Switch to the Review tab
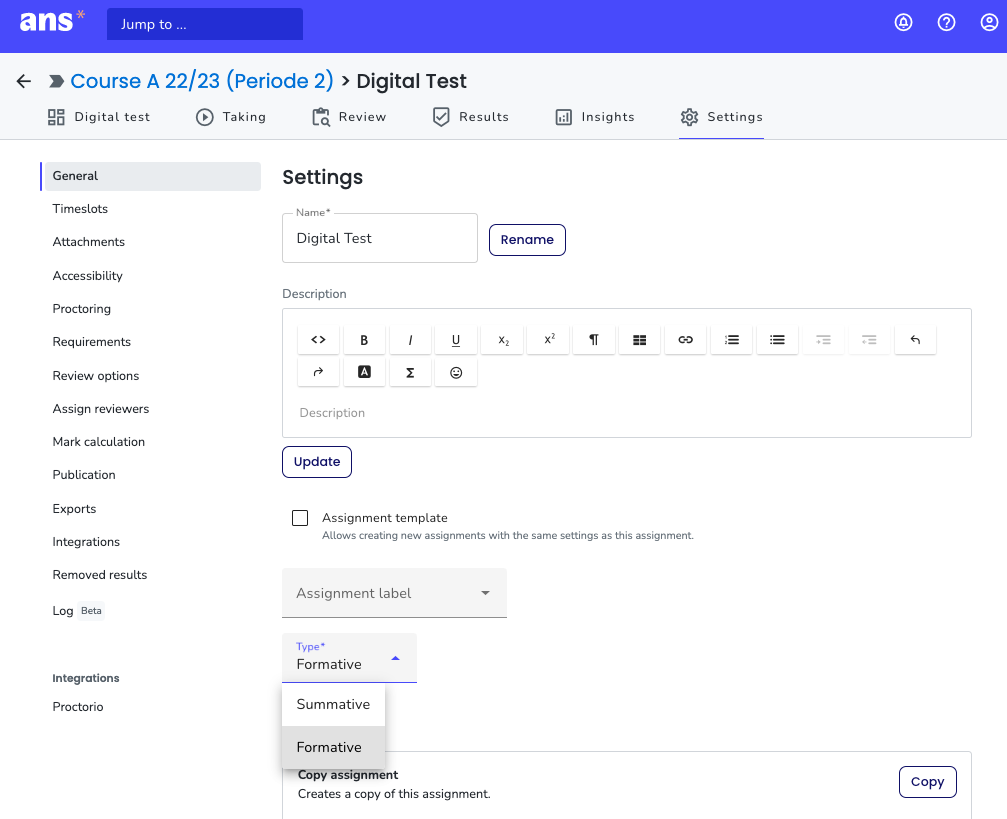 click(x=349, y=117)
